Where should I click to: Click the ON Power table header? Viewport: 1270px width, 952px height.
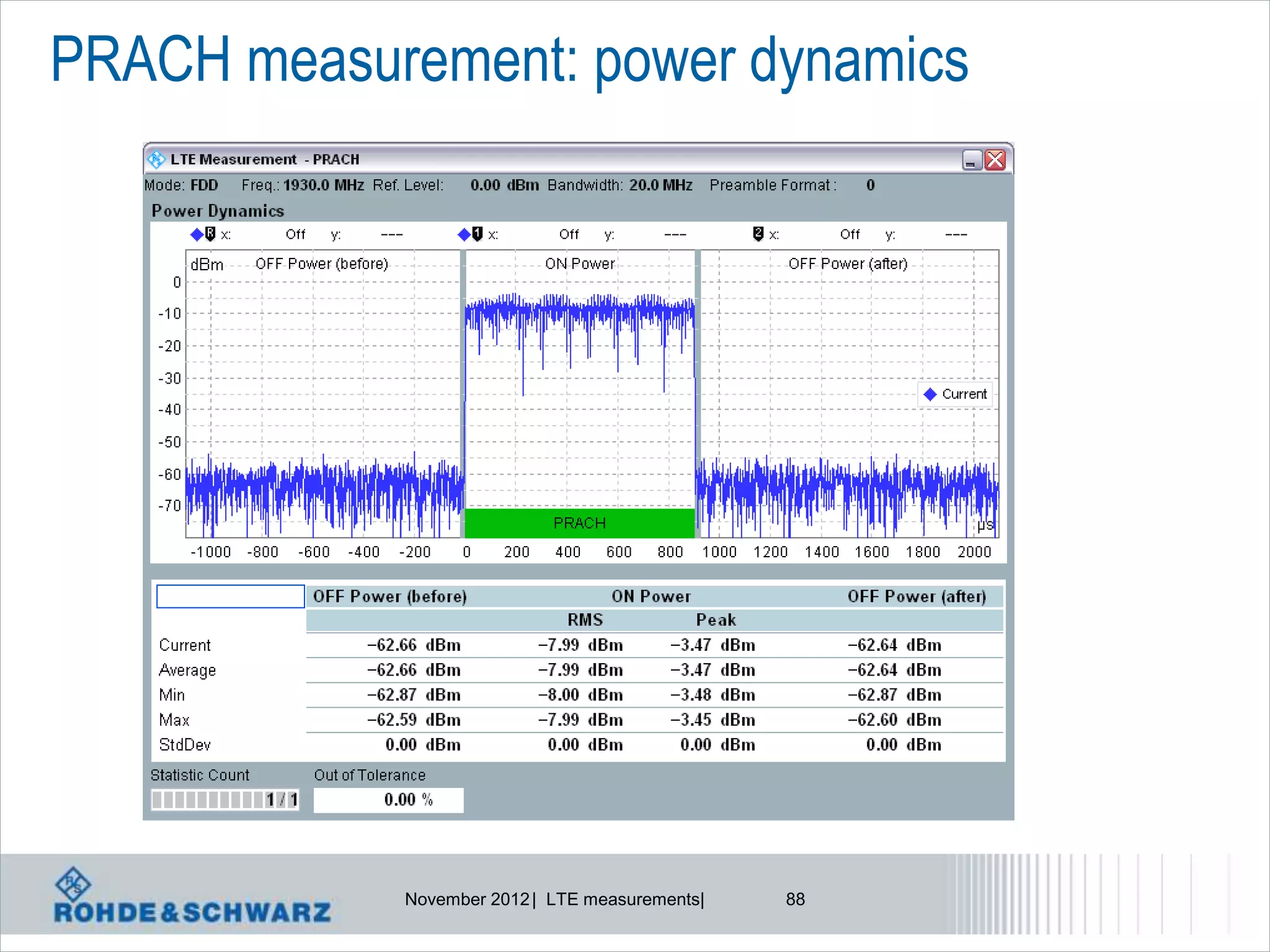point(651,596)
